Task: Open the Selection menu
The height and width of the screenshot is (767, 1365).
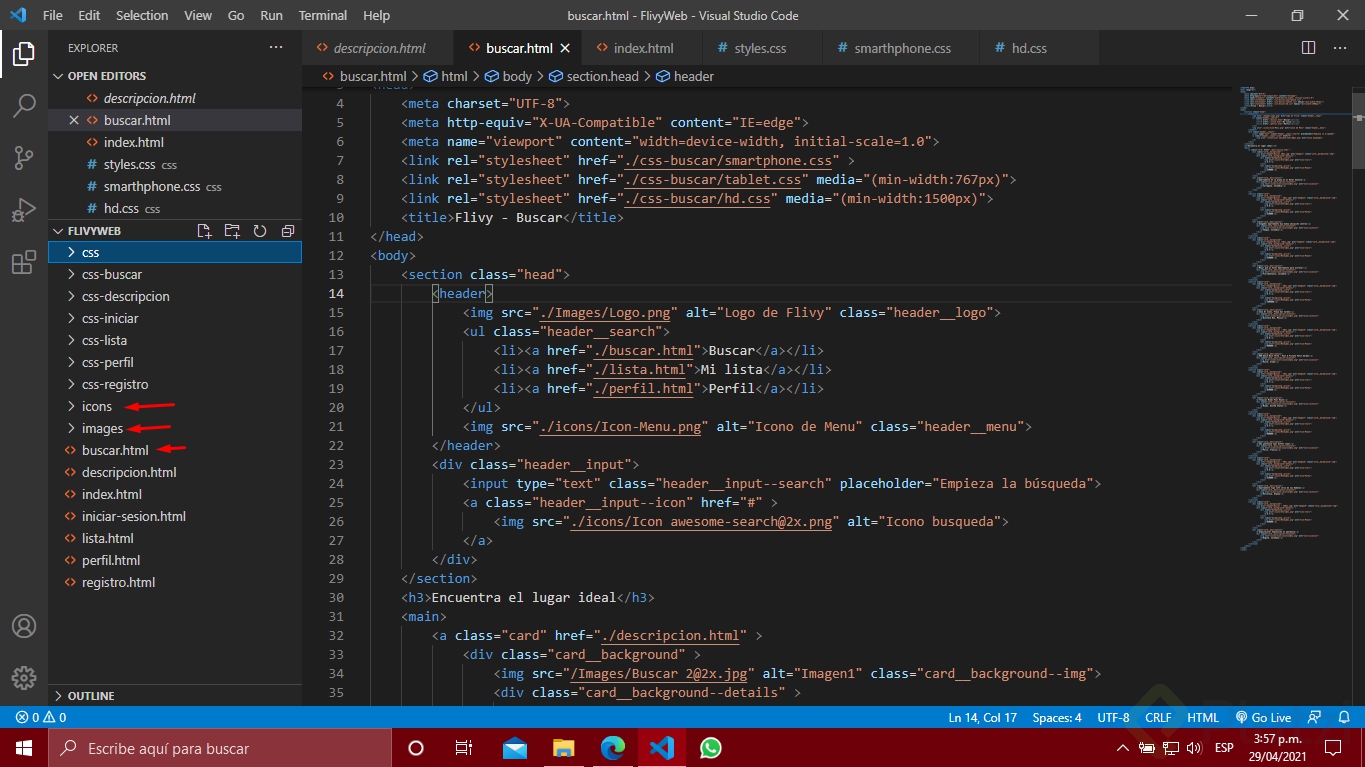Action: 142,15
